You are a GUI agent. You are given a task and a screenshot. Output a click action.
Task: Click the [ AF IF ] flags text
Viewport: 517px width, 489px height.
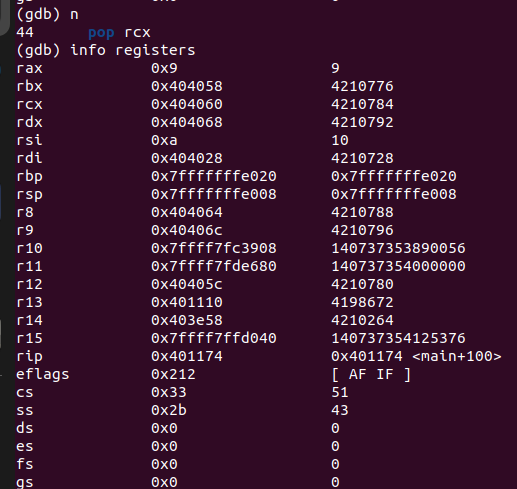coord(371,374)
